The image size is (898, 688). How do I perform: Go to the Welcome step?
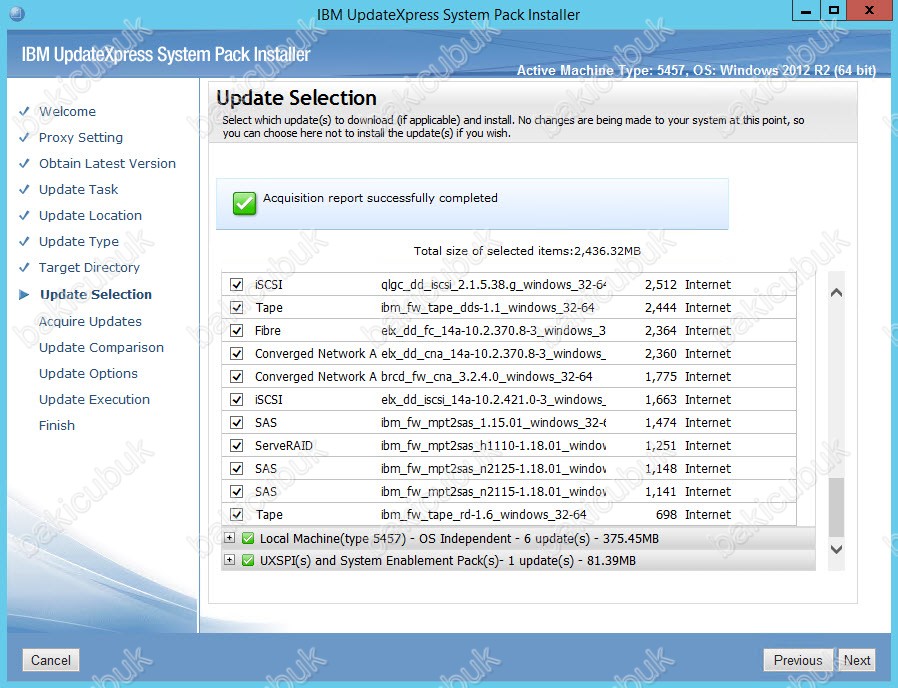pyautogui.click(x=67, y=112)
